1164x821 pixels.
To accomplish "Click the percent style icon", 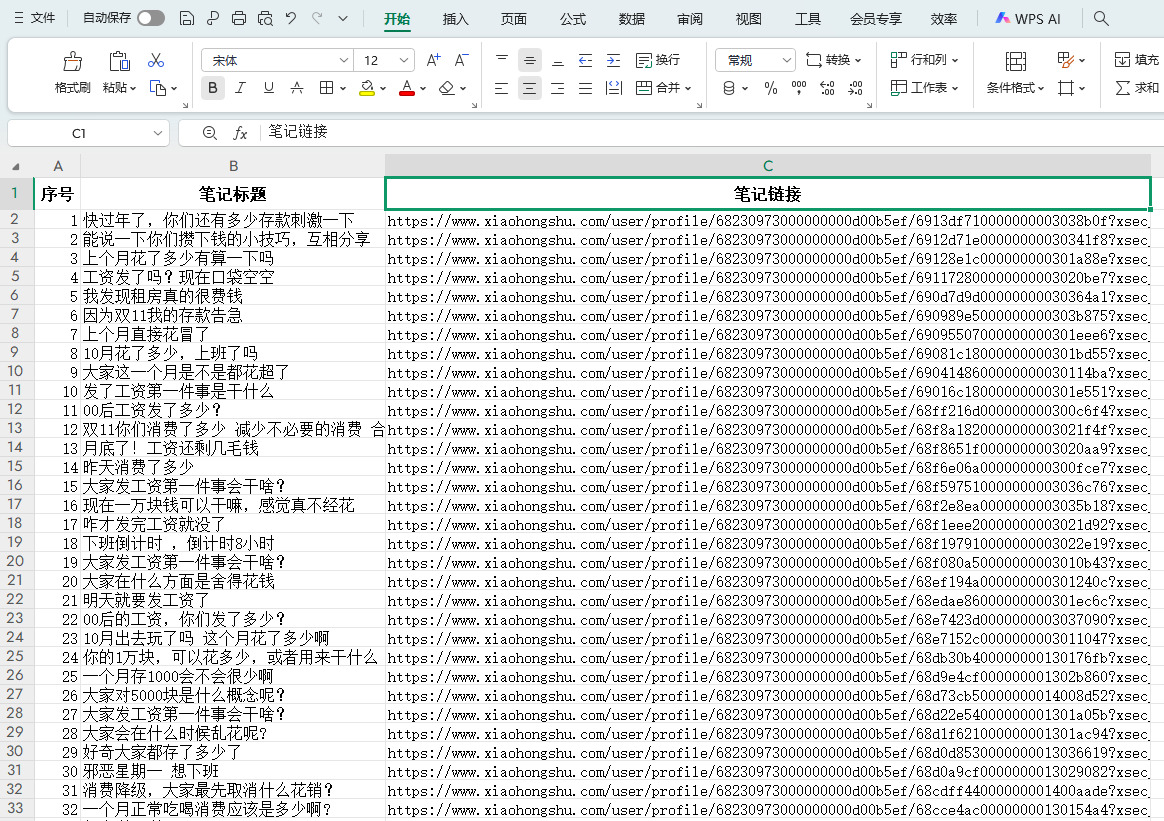I will [x=770, y=88].
